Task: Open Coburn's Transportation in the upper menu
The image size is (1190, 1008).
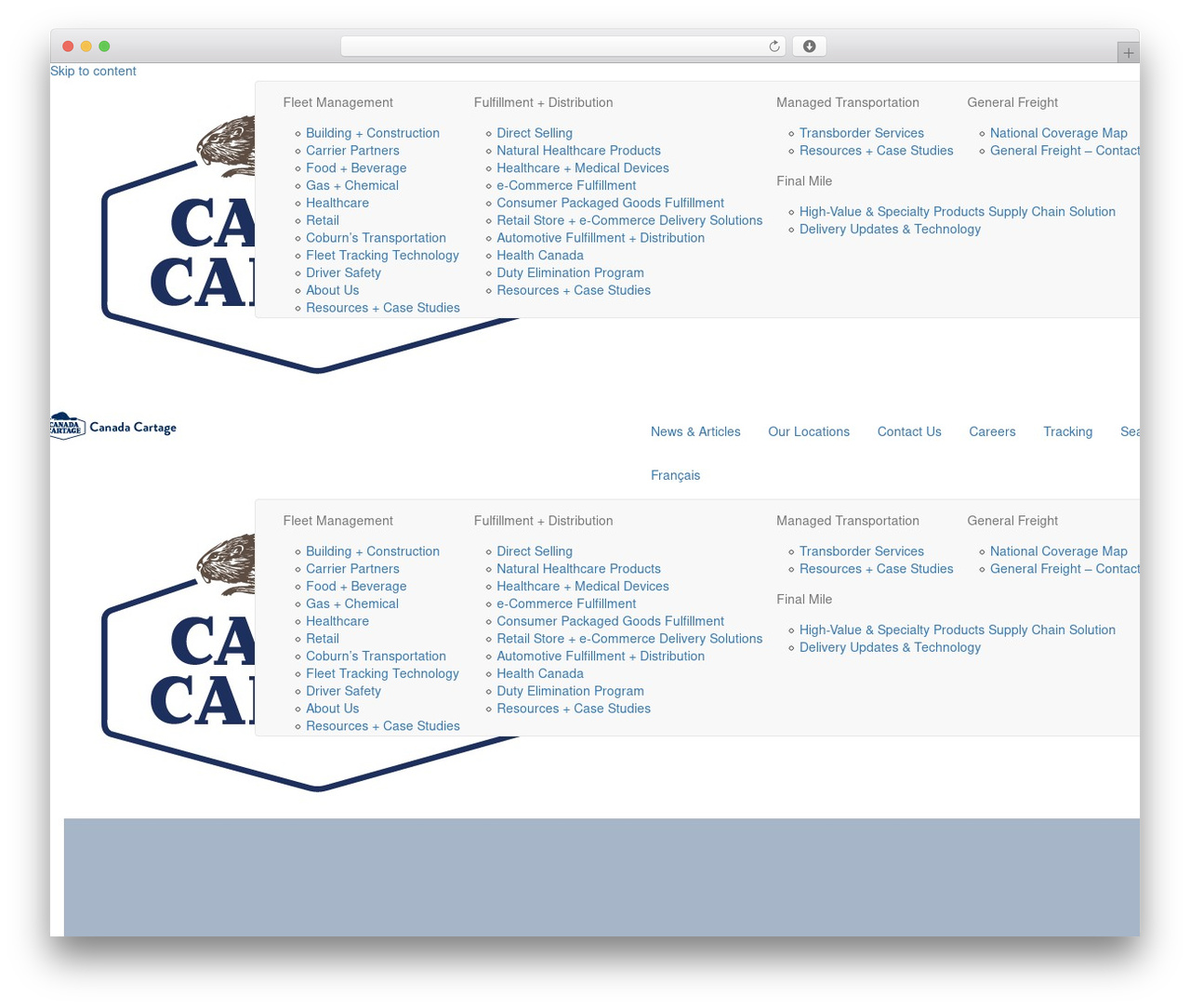Action: (x=376, y=238)
